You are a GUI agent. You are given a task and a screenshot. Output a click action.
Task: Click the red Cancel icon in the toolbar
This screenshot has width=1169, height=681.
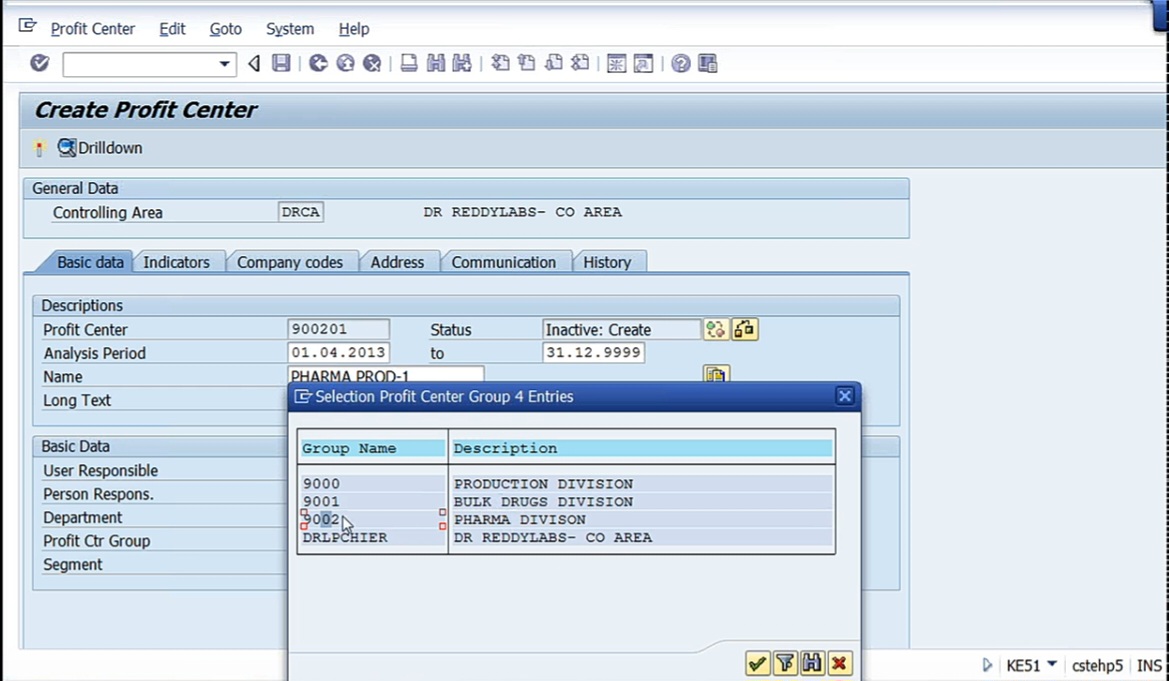tap(372, 63)
